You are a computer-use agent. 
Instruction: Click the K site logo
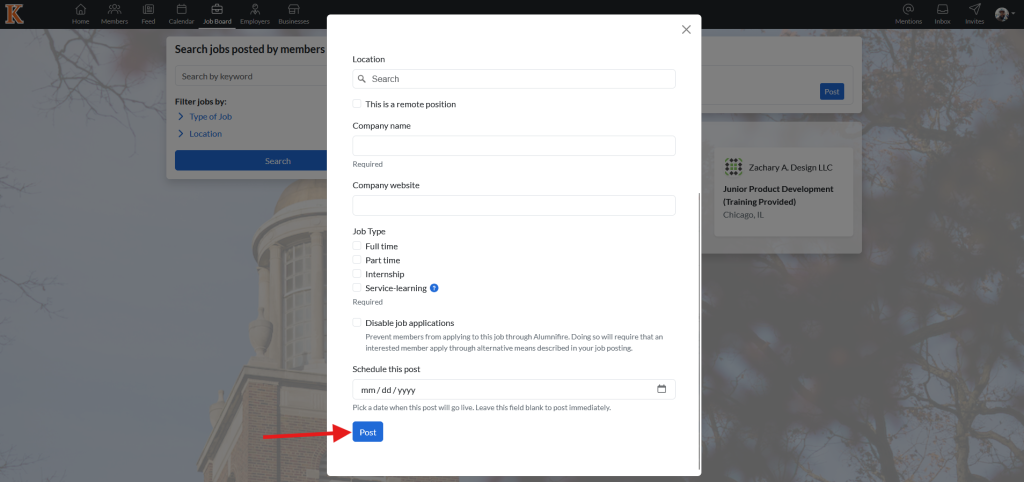tap(14, 14)
